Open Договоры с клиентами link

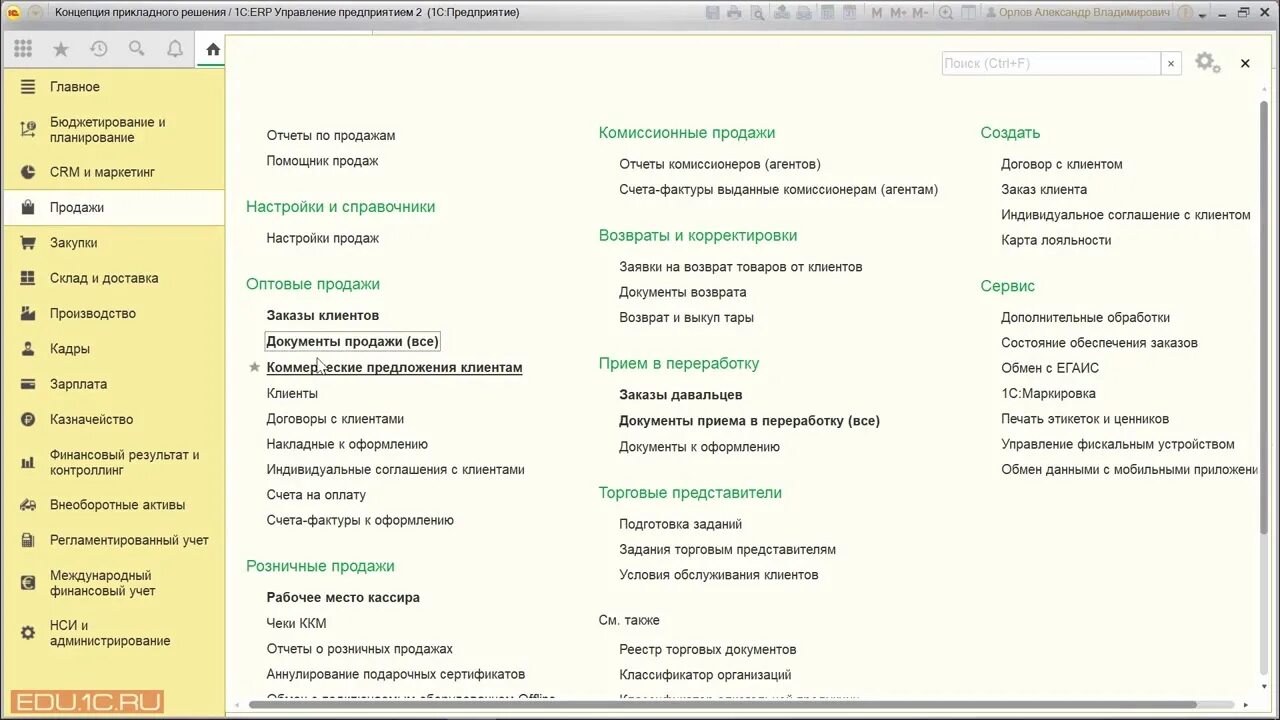(x=335, y=419)
